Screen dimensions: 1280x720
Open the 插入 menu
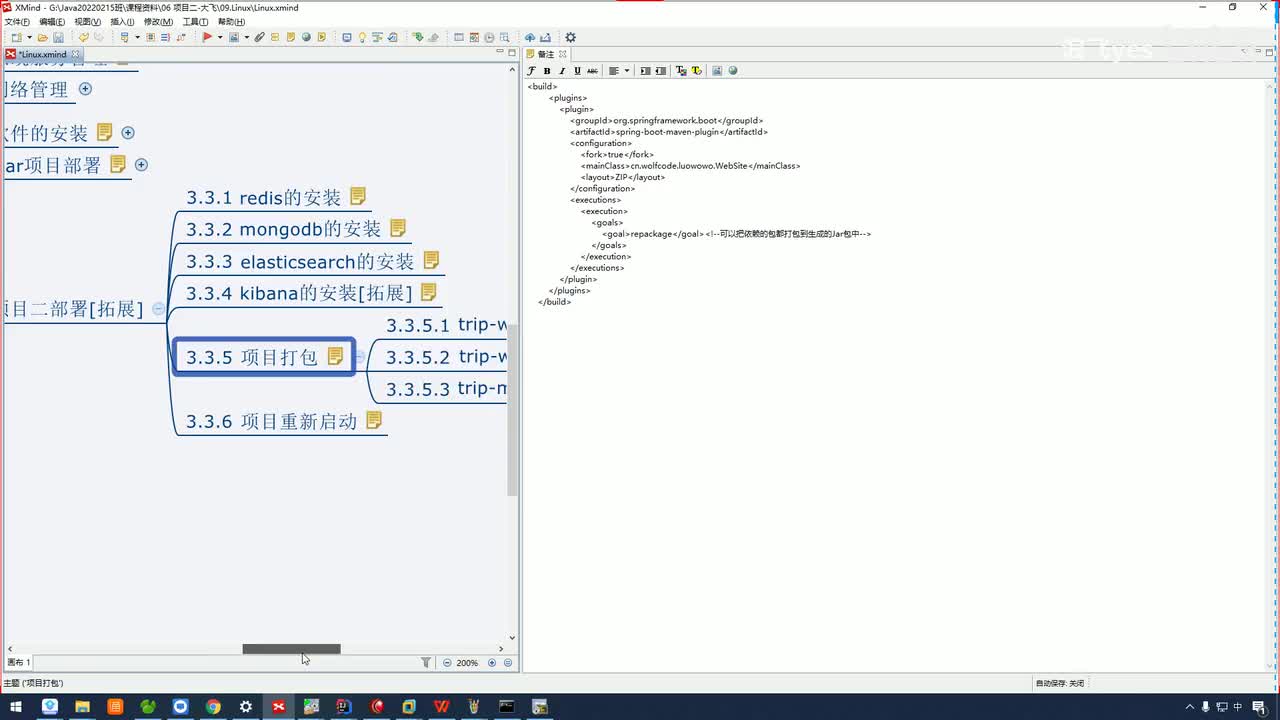(x=123, y=22)
